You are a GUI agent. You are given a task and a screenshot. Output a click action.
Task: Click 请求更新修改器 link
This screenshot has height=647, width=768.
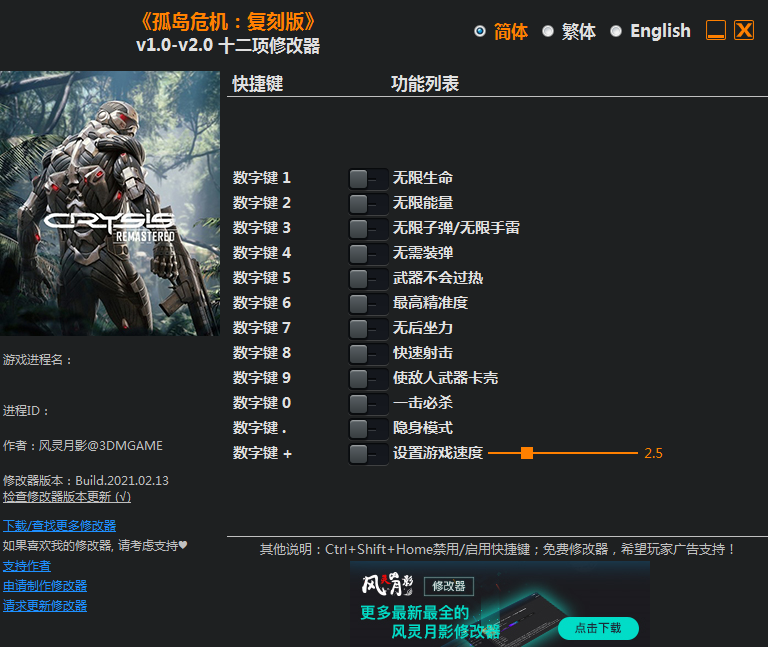point(45,606)
